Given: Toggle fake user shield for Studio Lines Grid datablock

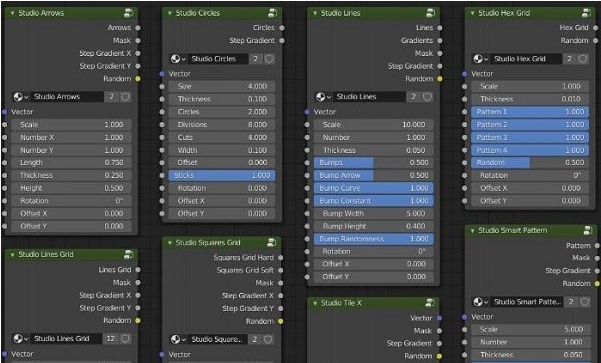Looking at the screenshot, I should pos(125,338).
